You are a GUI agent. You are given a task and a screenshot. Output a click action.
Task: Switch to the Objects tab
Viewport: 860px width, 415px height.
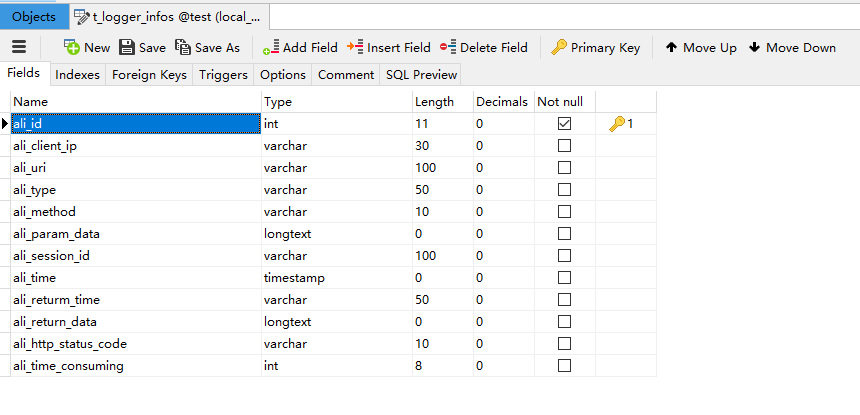[x=34, y=17]
